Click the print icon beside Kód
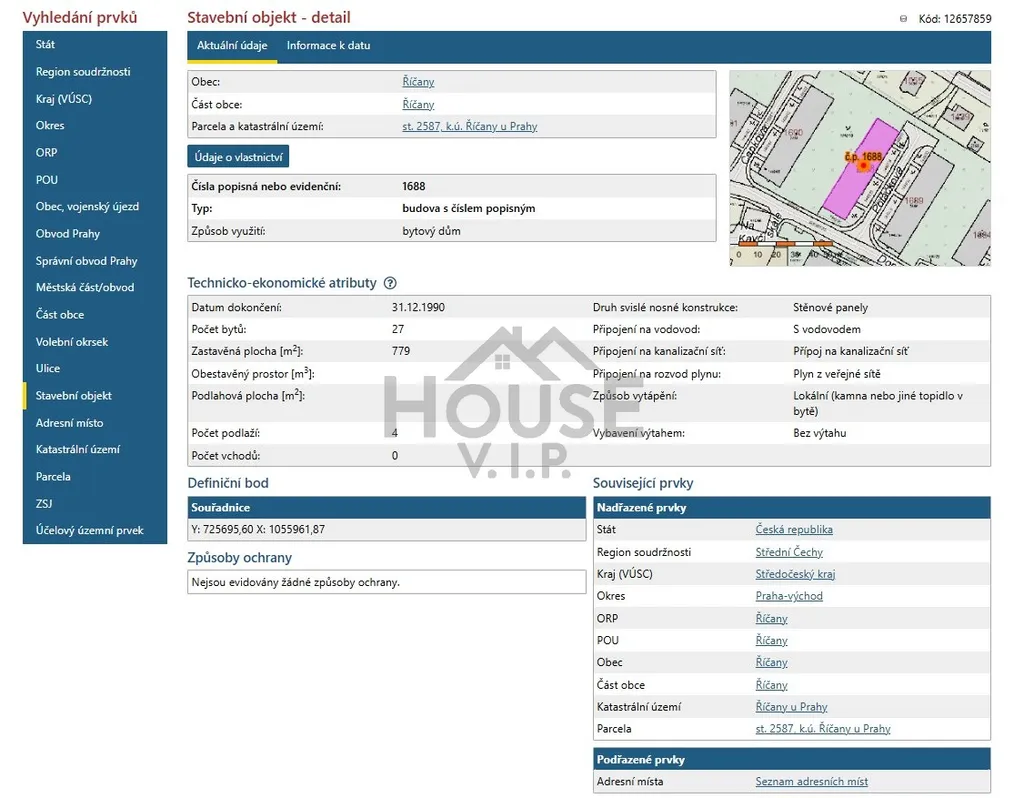Image resolution: width=1024 pixels, height=798 pixels. (x=904, y=19)
